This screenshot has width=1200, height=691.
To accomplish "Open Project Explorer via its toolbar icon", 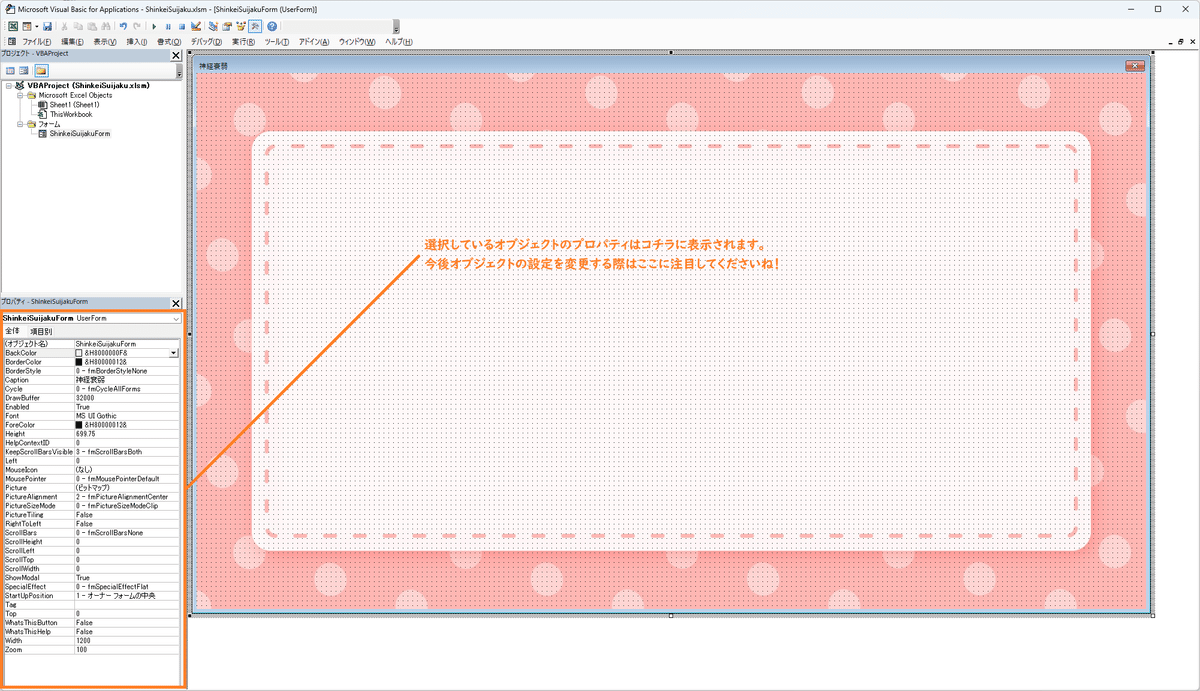I will click(213, 27).
